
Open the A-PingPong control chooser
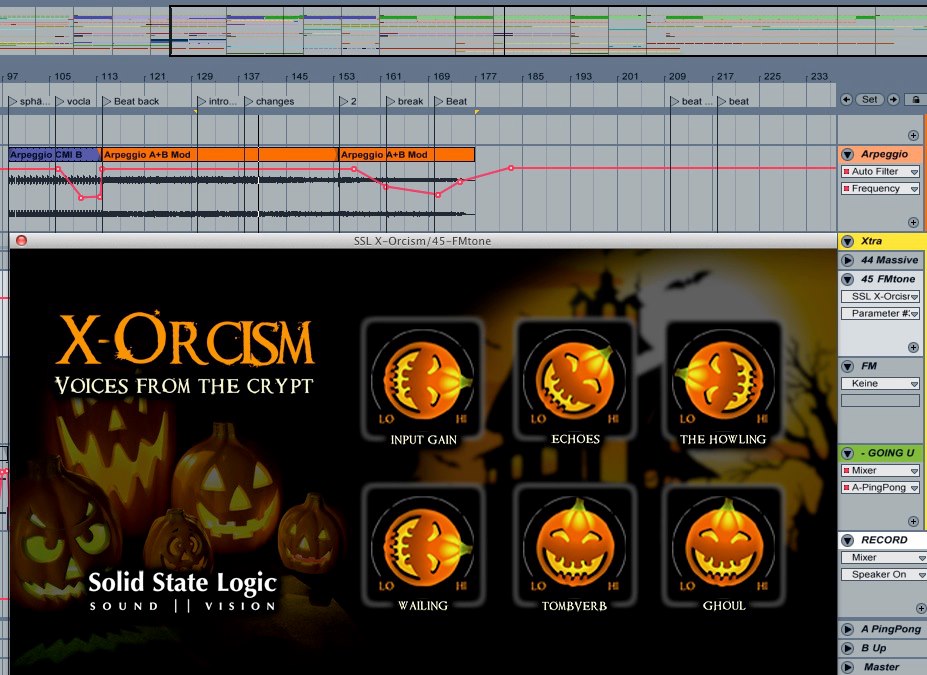pyautogui.click(x=881, y=488)
